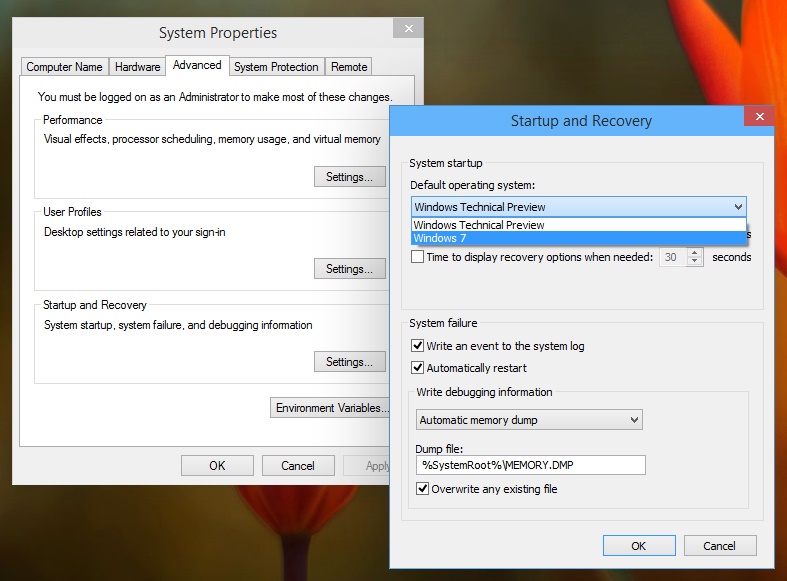Select the Advanced tab
The image size is (787, 581).
(197, 65)
